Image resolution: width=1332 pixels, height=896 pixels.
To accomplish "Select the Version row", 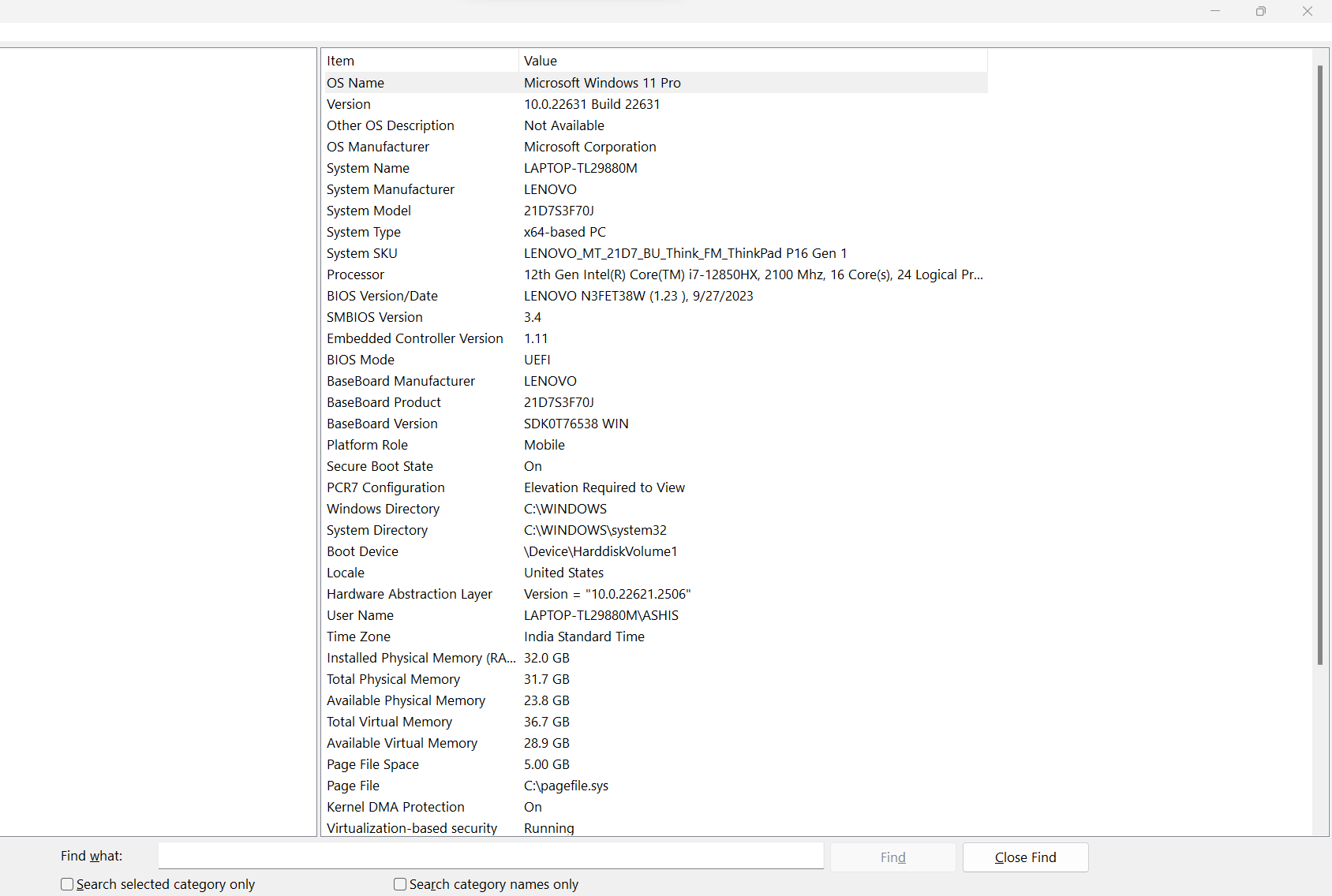I will tap(656, 104).
